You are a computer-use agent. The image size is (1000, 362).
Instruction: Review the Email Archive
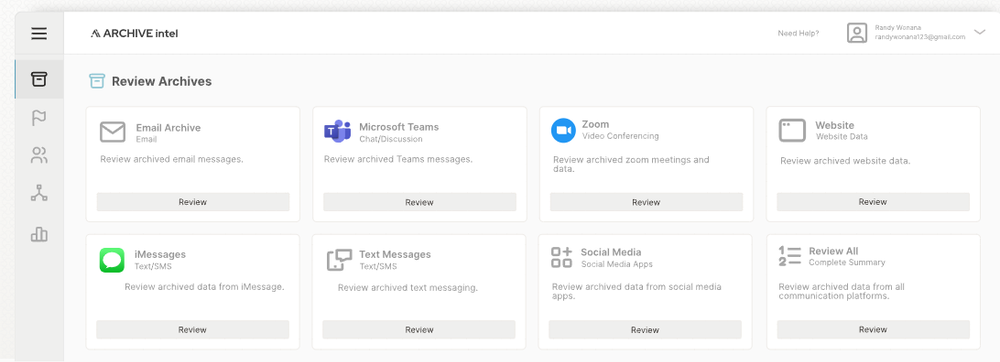coord(193,202)
